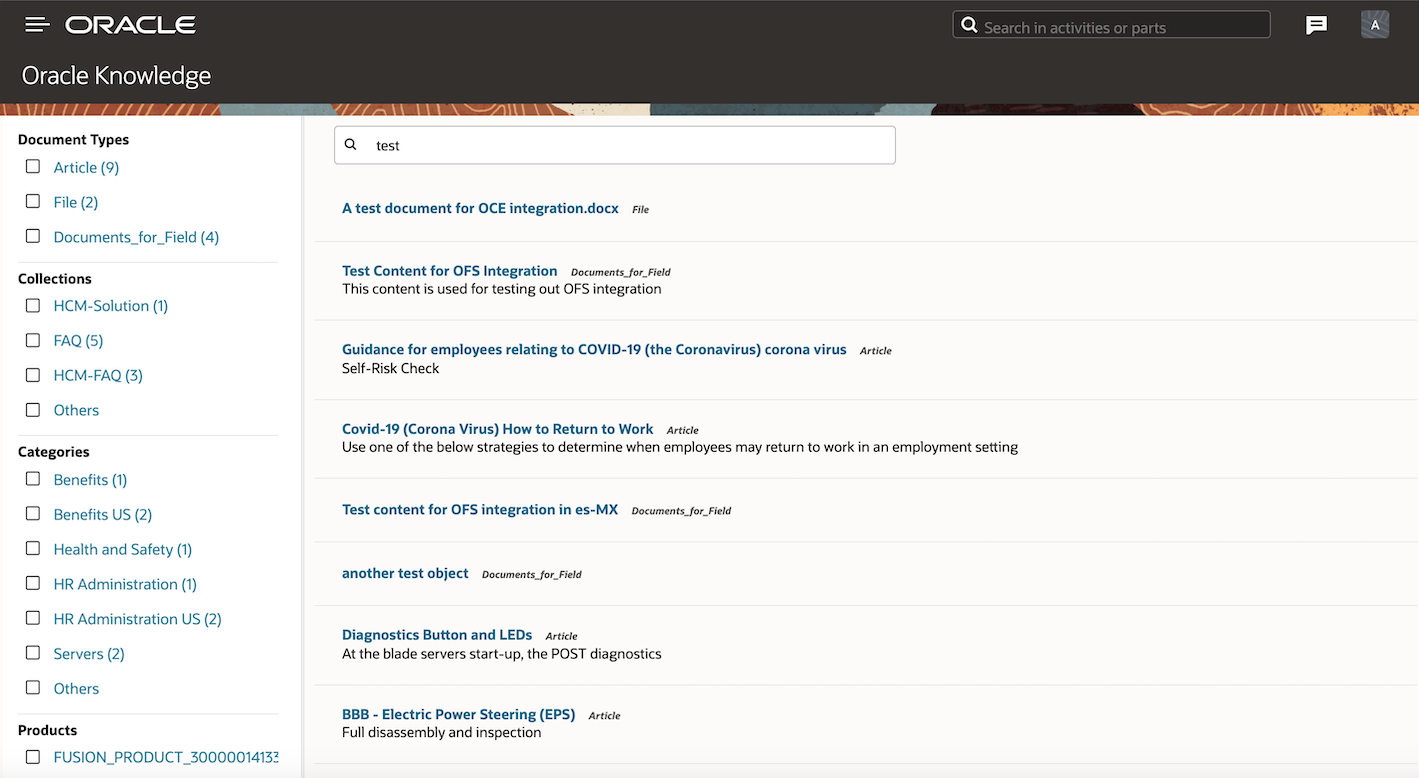Open 'Test Content for OFS Integration' result
This screenshot has width=1419, height=778.
[x=450, y=271]
